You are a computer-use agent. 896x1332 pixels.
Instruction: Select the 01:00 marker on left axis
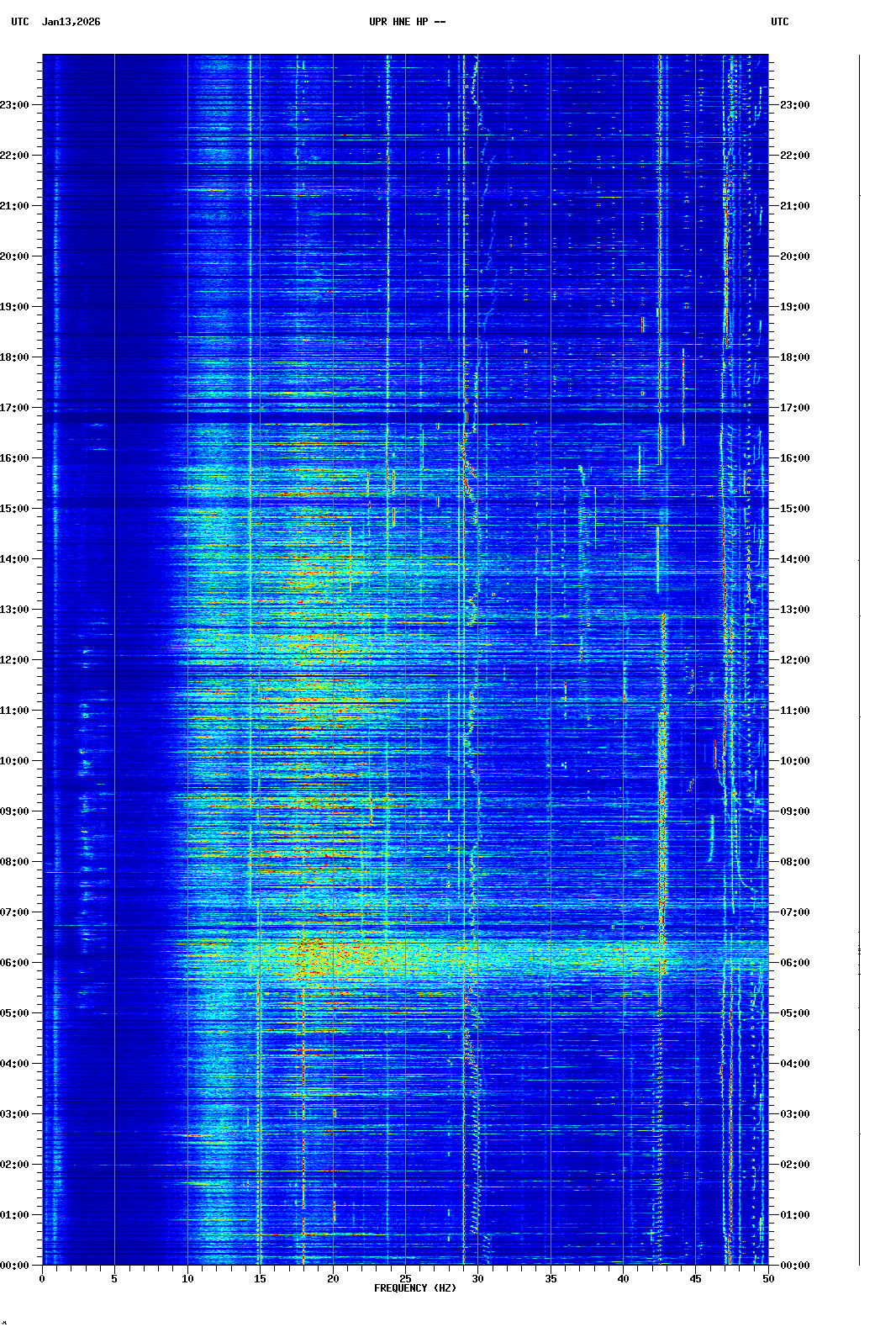click(x=15, y=1215)
